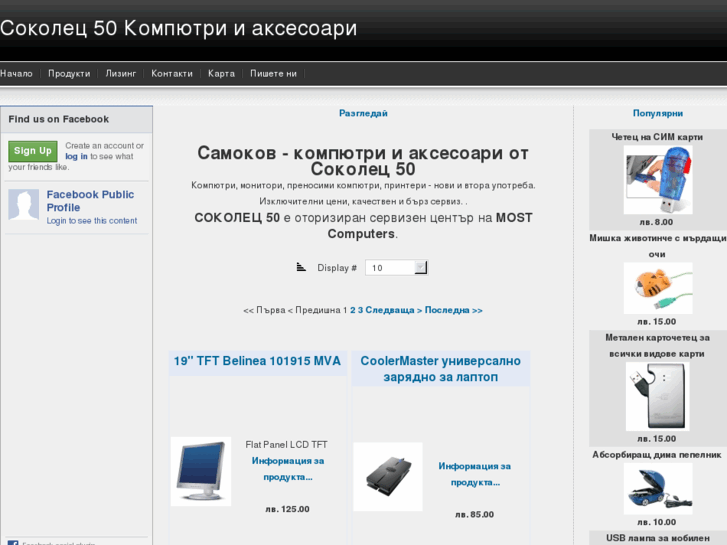Open Мишка животинче с мърдащи очи title

(x=657, y=246)
